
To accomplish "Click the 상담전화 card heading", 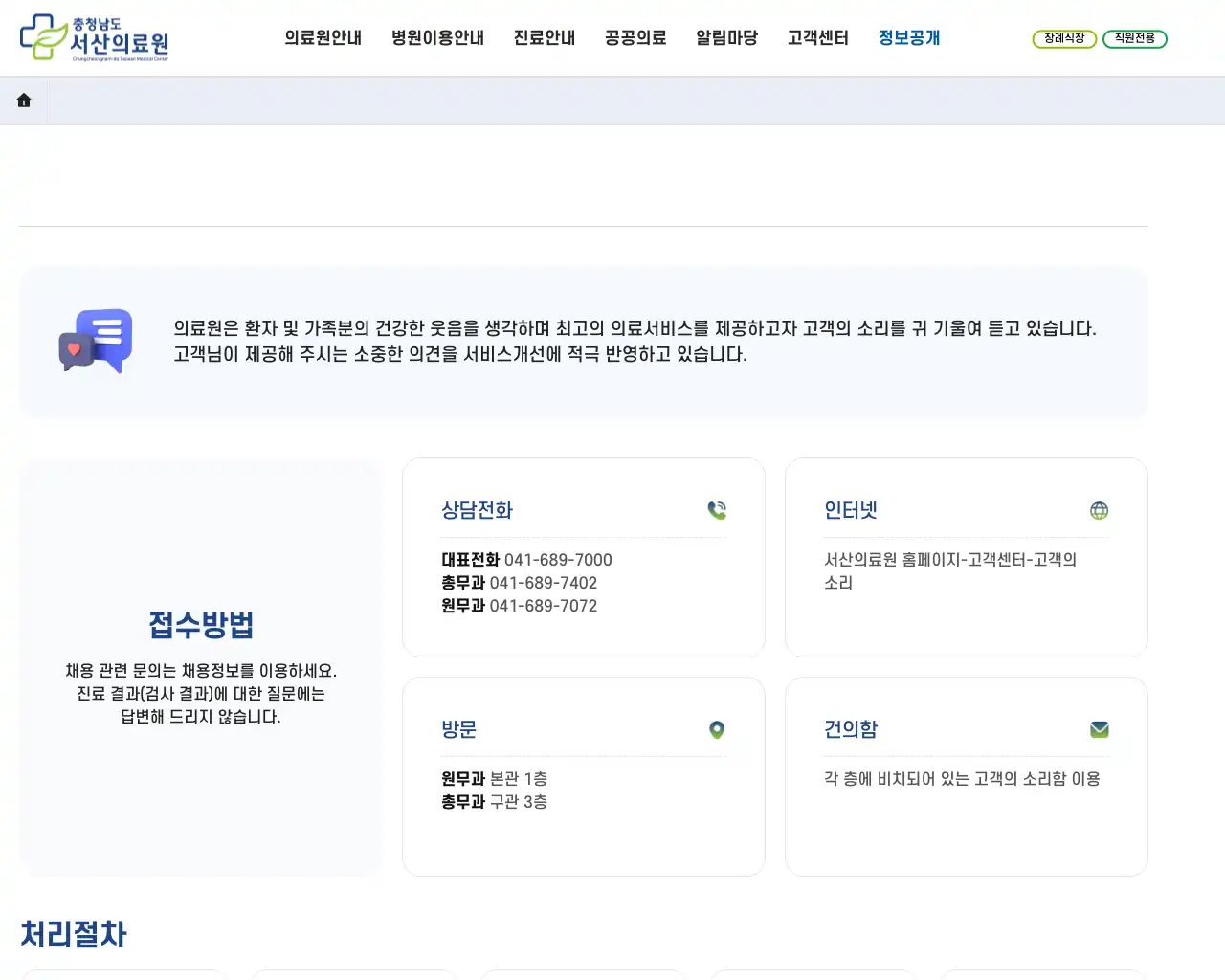I will point(477,510).
